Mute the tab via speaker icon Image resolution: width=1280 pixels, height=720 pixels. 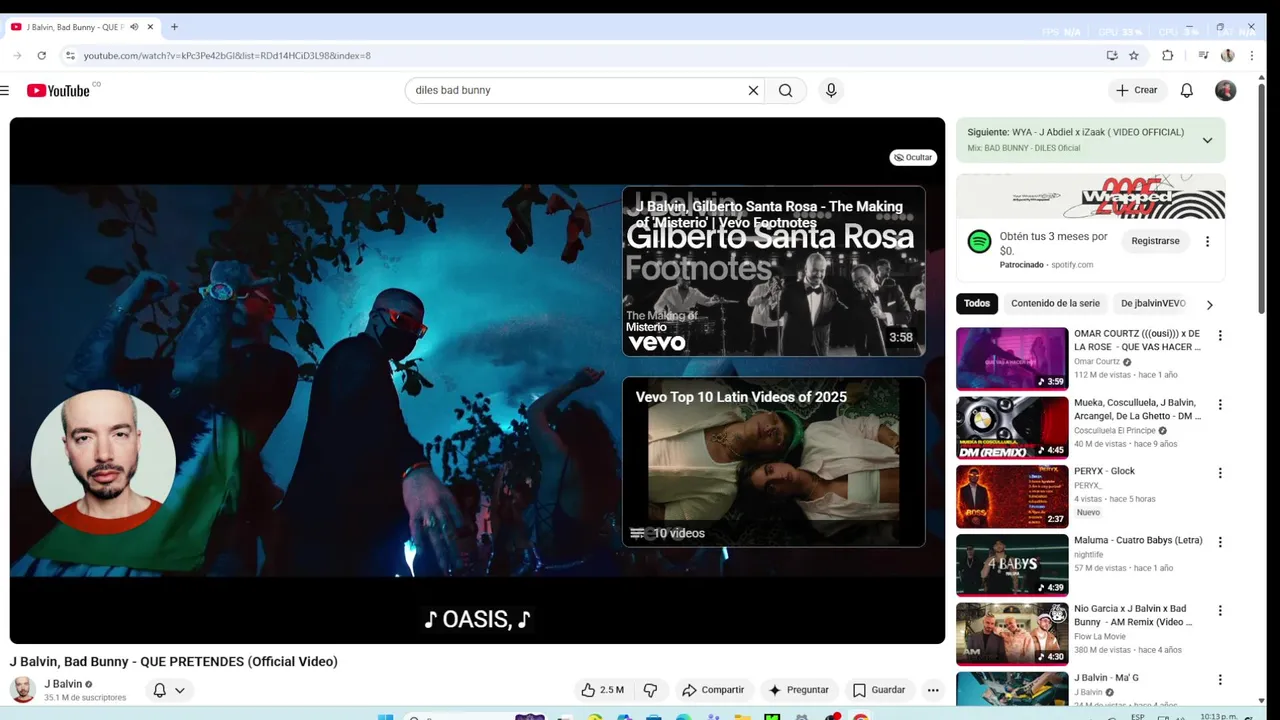click(x=134, y=27)
